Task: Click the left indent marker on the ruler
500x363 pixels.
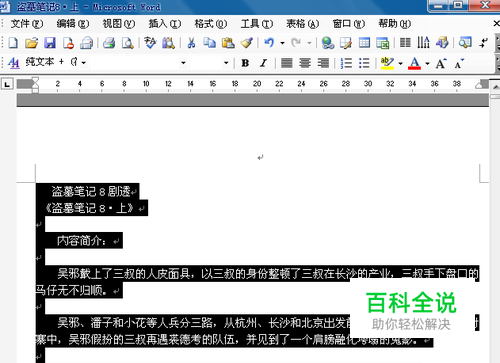Action: coord(35,90)
